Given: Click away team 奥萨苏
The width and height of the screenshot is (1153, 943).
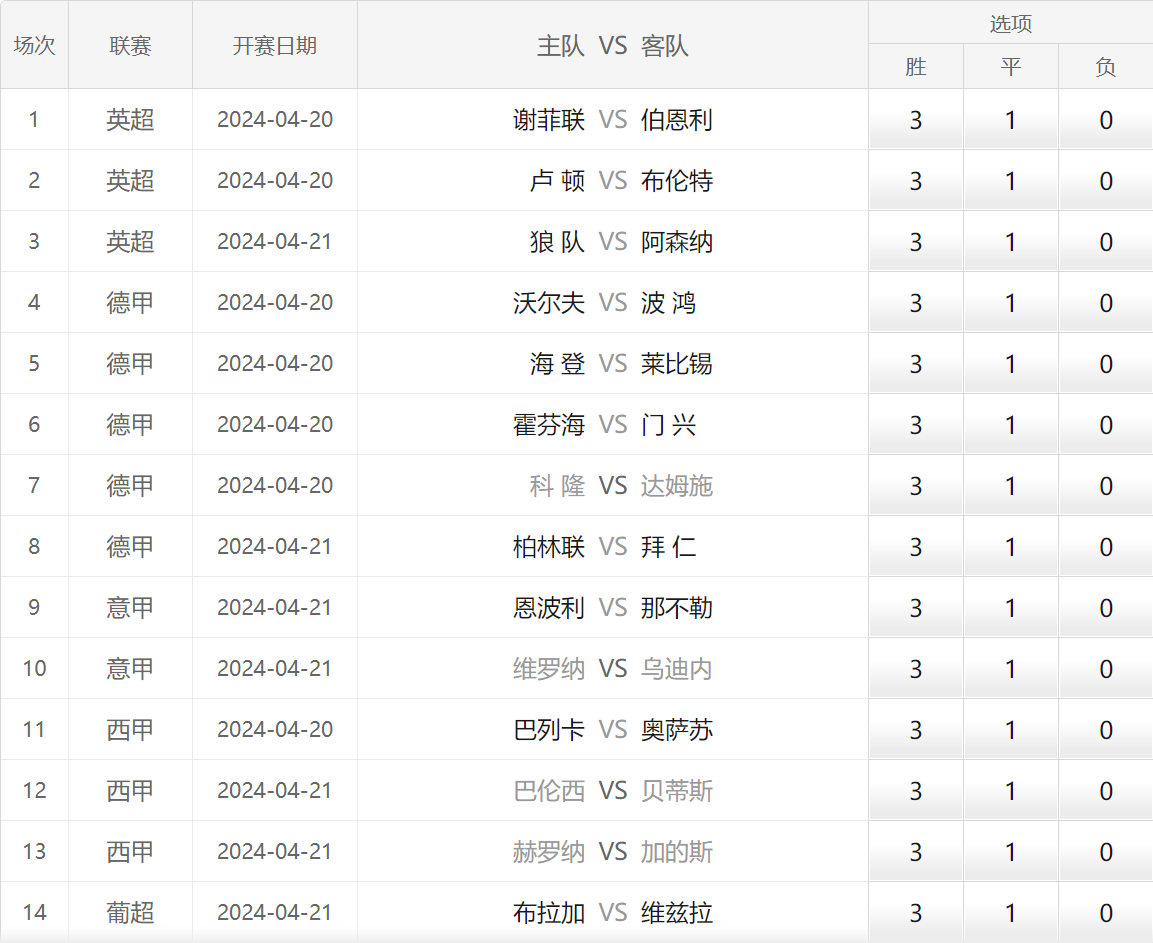Looking at the screenshot, I should click(x=677, y=730).
